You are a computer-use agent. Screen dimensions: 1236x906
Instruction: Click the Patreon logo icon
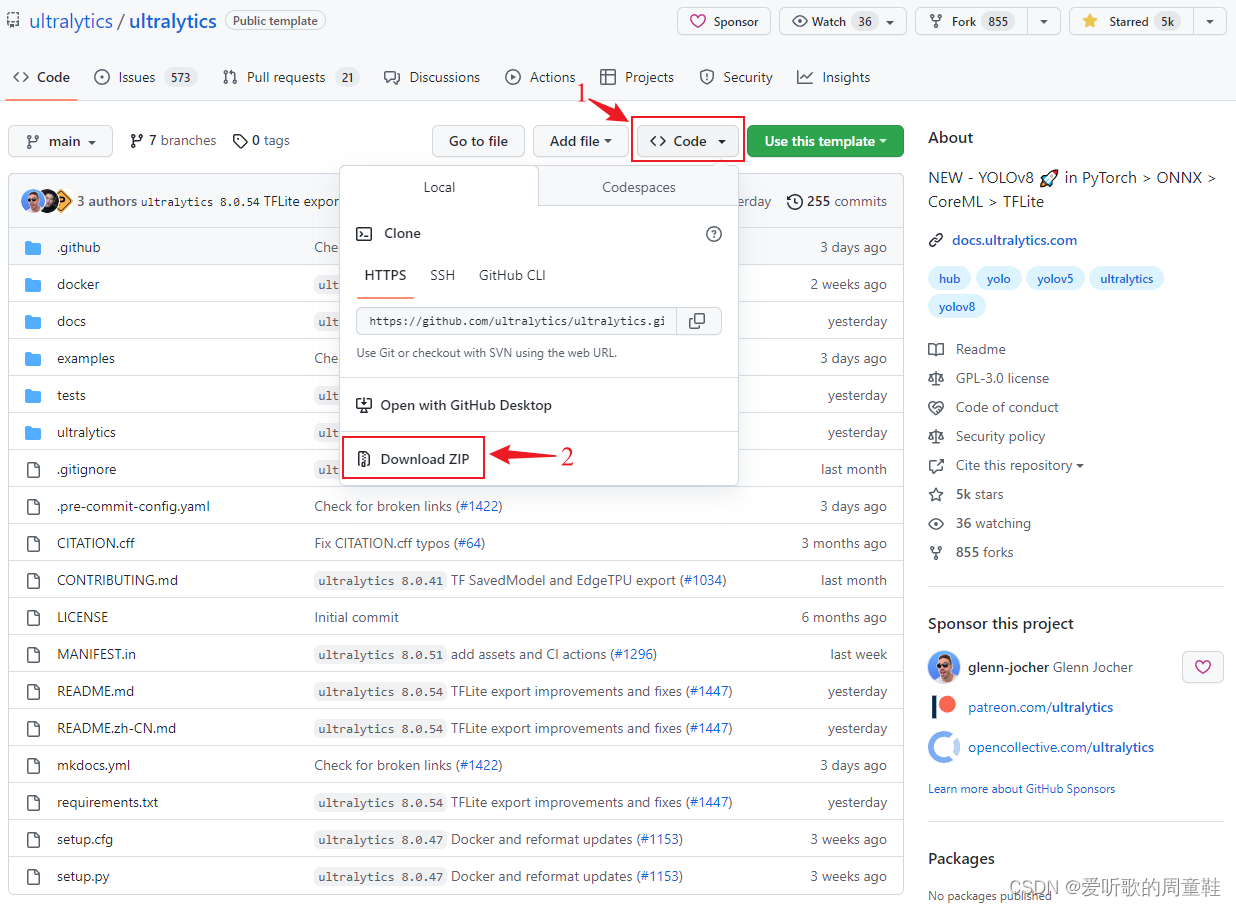click(944, 707)
